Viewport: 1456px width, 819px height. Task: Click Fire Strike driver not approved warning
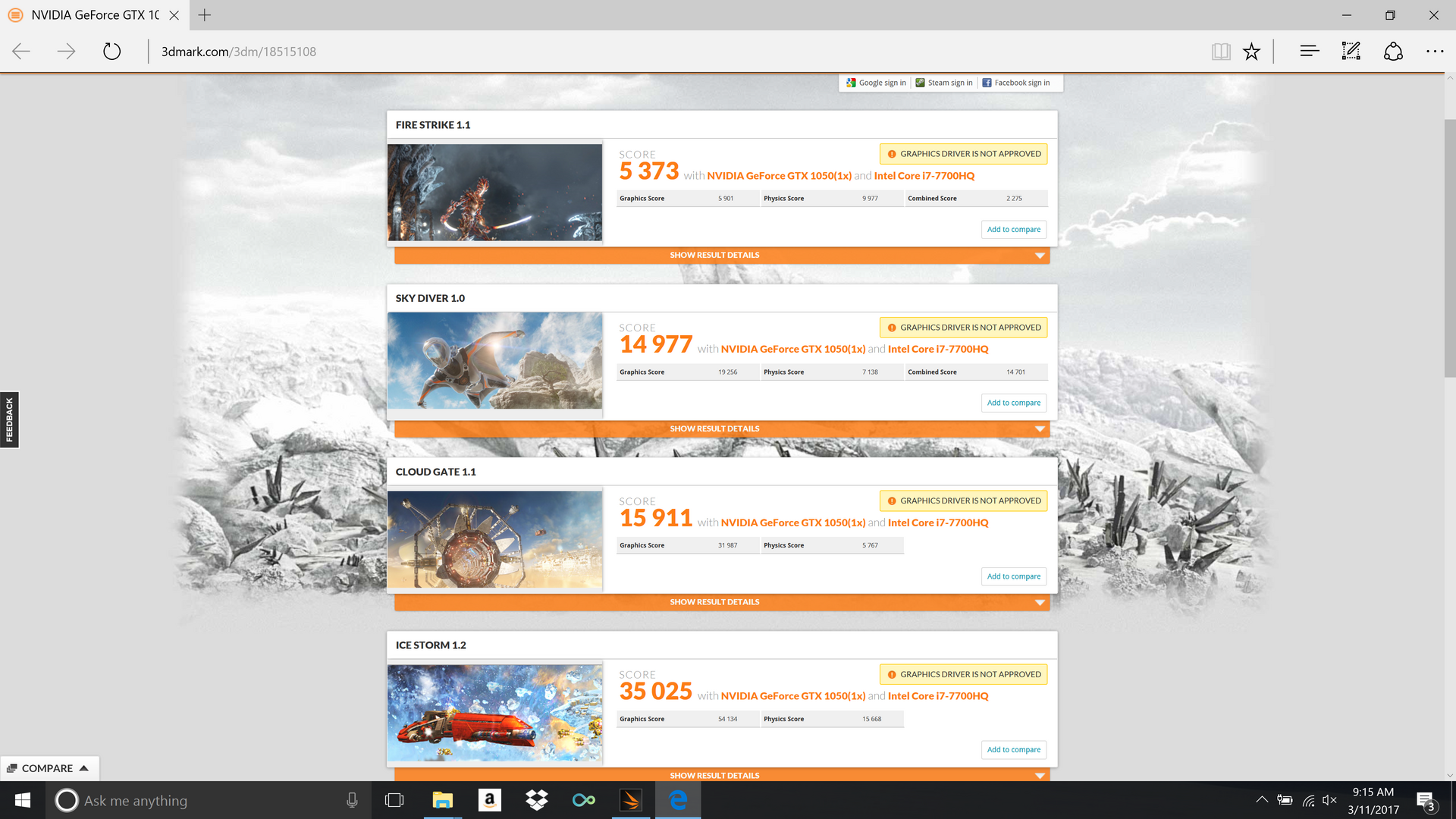pyautogui.click(x=963, y=154)
